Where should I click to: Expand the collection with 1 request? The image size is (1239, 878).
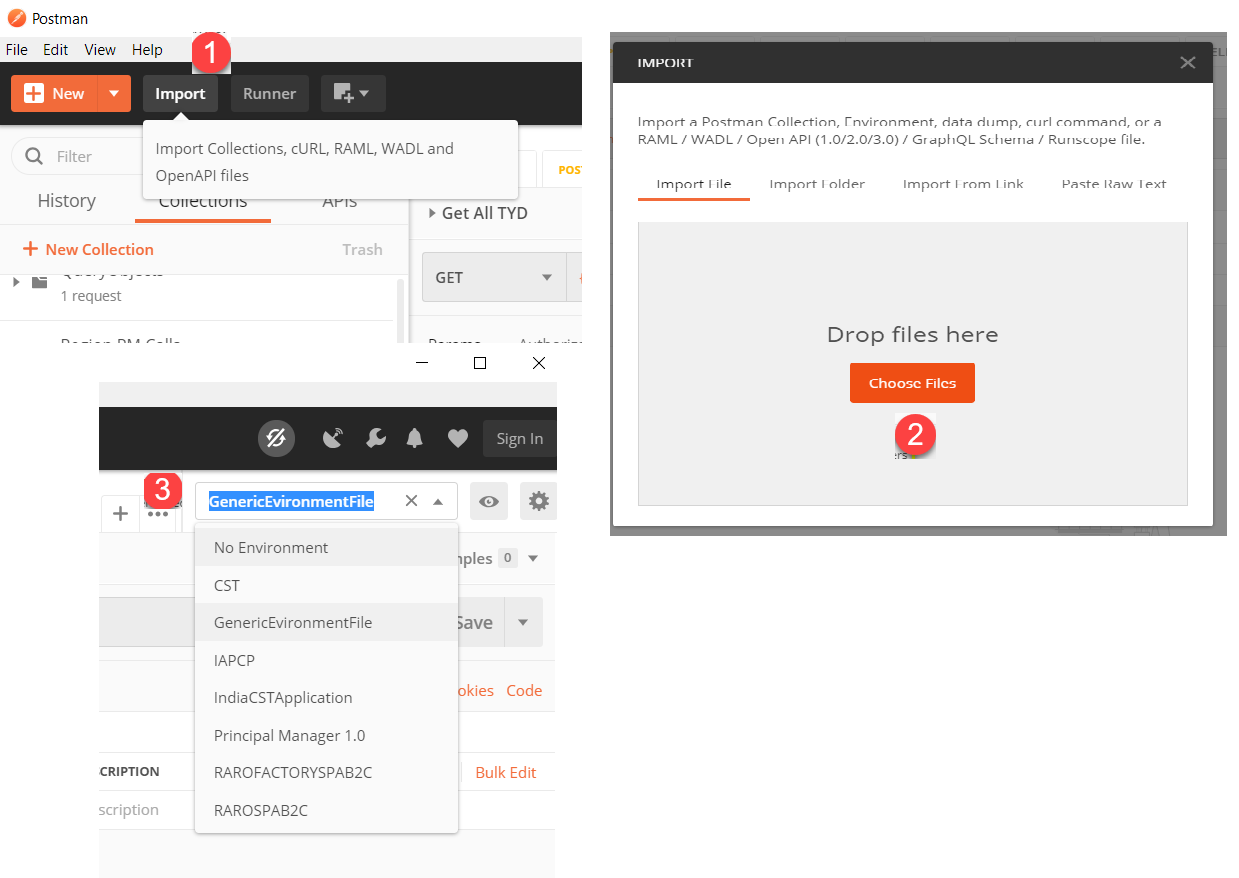pyautogui.click(x=16, y=282)
